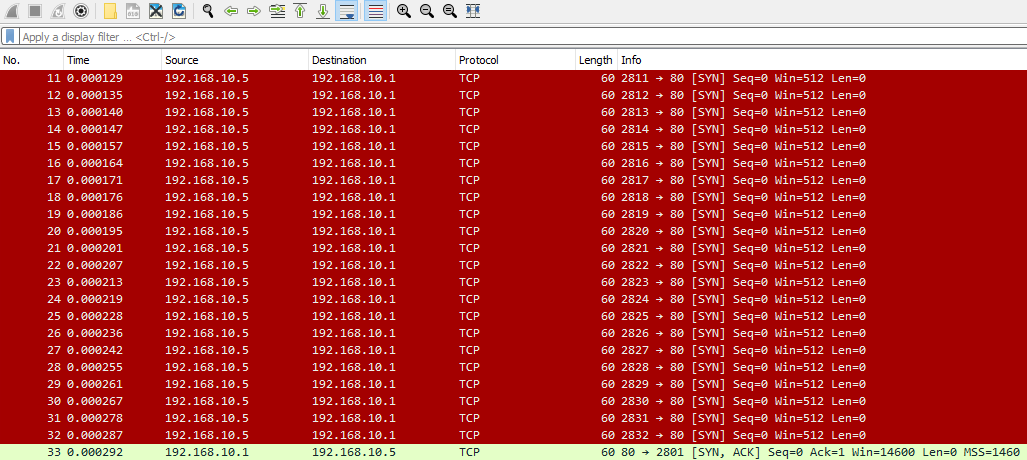Image resolution: width=1027 pixels, height=460 pixels.
Task: Sort by the Destination column header
Action: pyautogui.click(x=382, y=60)
